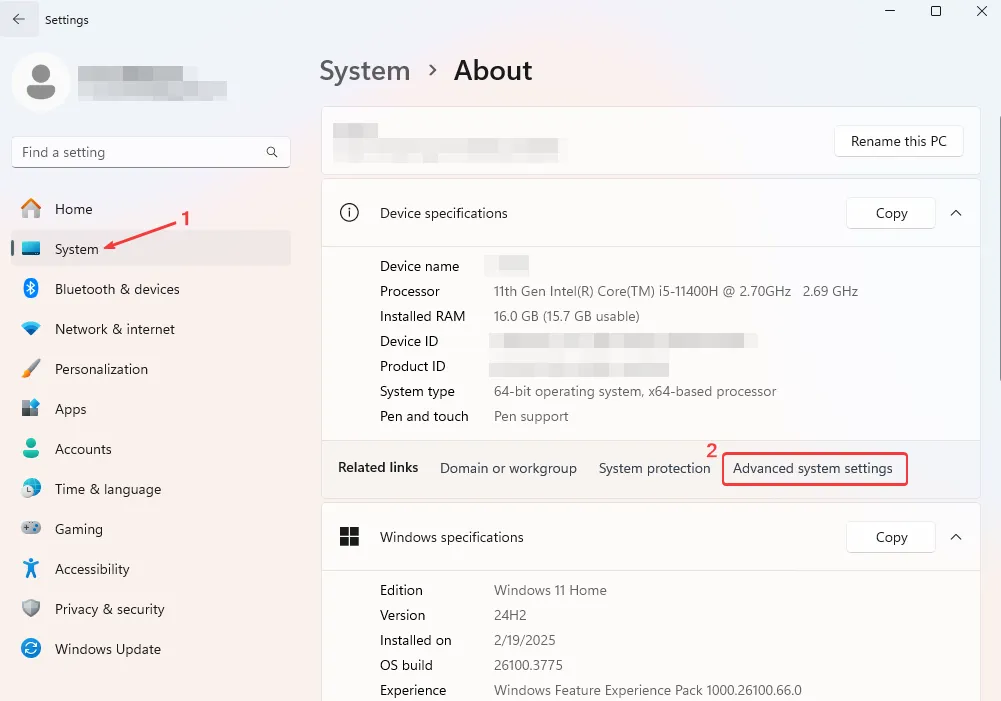This screenshot has height=701, width=1001.
Task: Copy the Device specifications
Action: 891,213
